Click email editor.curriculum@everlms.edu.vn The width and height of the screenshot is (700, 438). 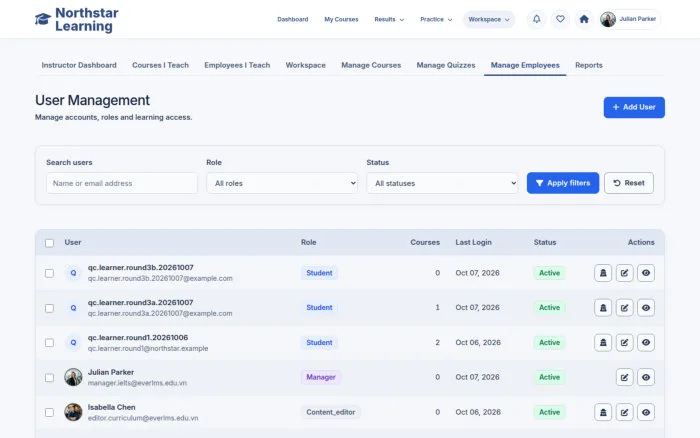coord(143,418)
